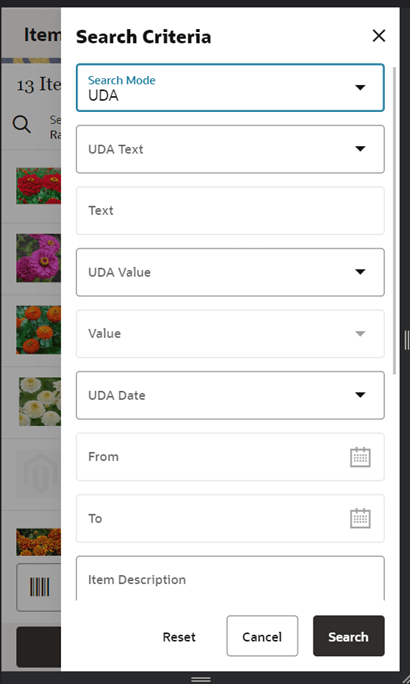Select the red zinnia thumbnail

38,186
